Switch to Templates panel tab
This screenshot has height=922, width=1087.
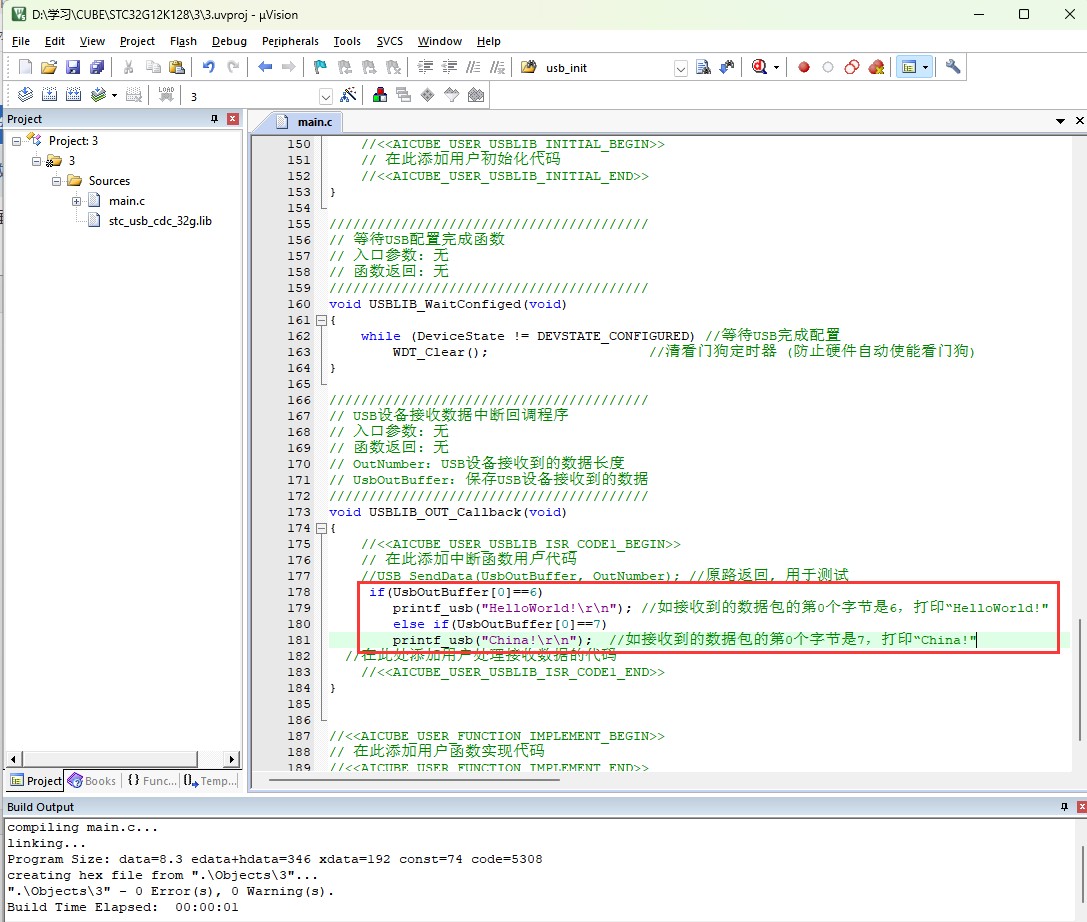point(211,781)
